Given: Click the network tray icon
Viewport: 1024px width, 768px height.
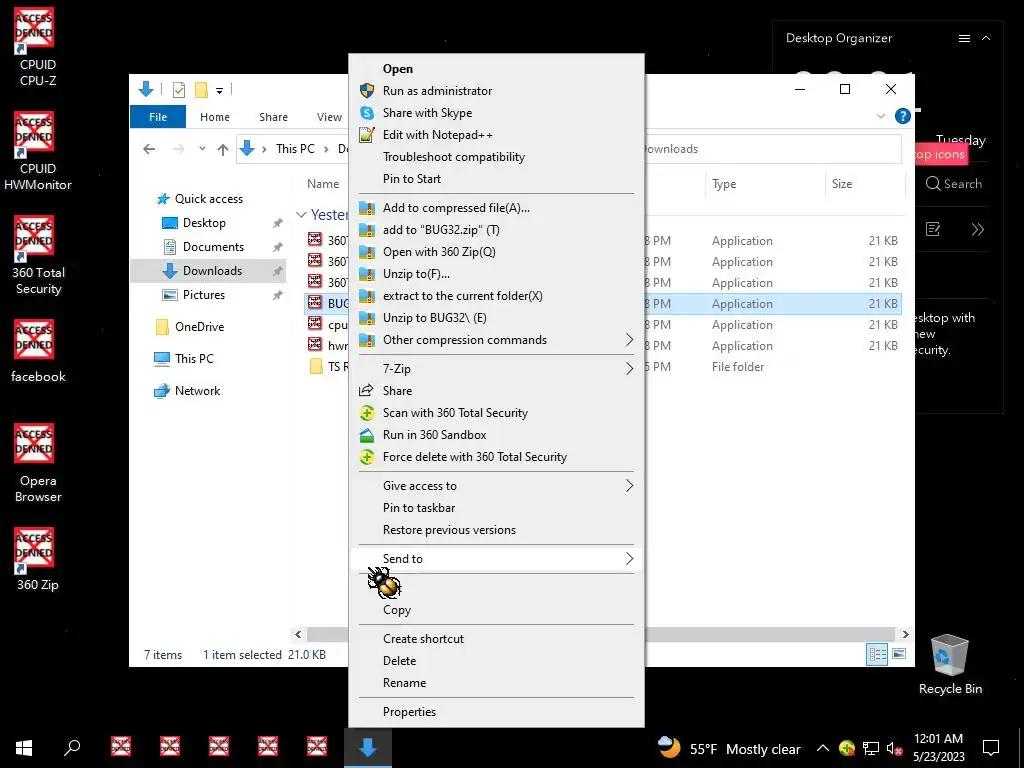Looking at the screenshot, I should click(871, 748).
